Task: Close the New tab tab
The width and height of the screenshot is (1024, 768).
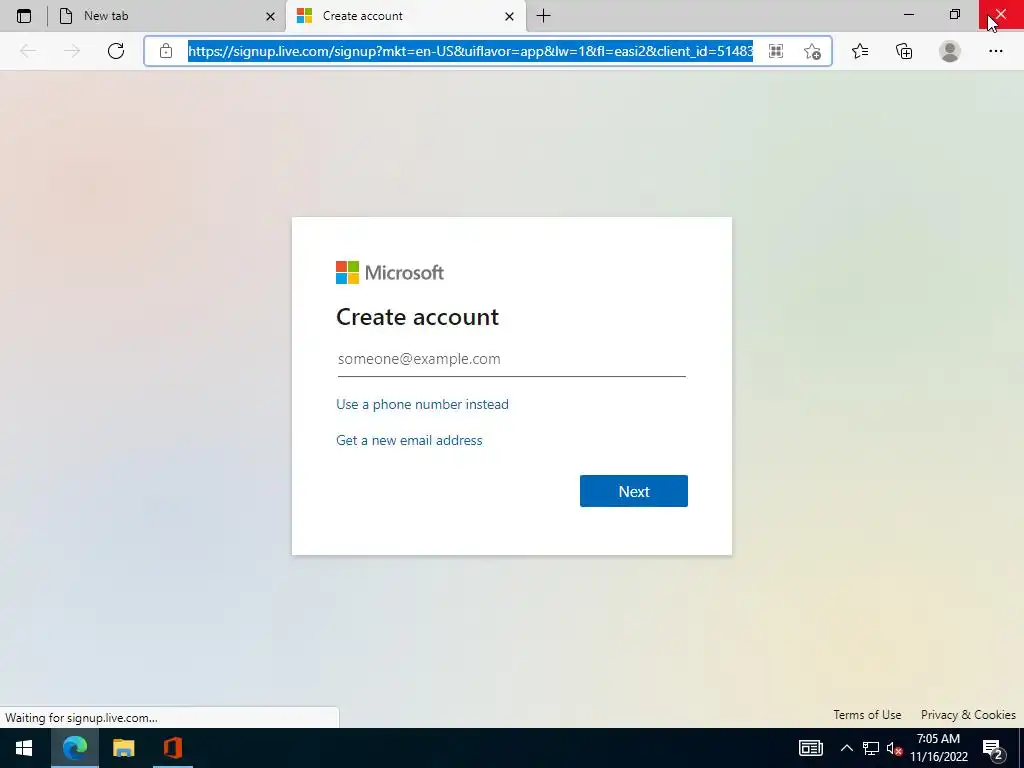Action: [x=270, y=16]
